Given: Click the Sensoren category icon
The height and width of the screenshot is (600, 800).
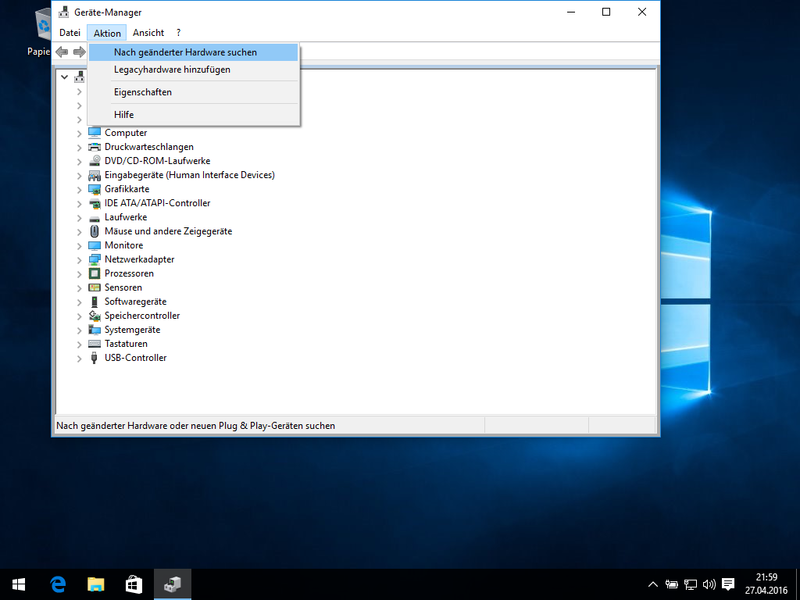Looking at the screenshot, I should [96, 287].
